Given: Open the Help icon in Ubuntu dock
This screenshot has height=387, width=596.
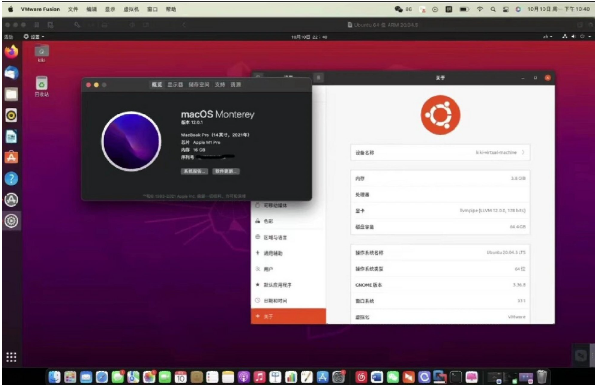Looking at the screenshot, I should click(11, 178).
